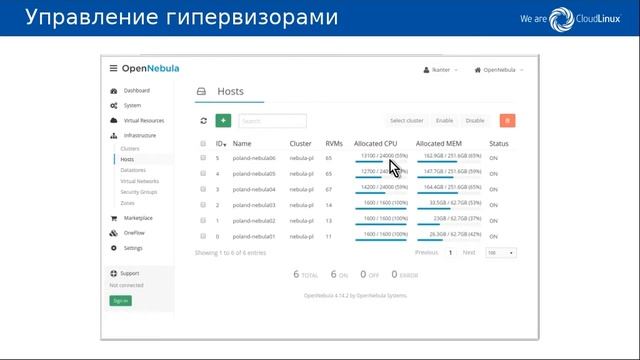Open Virtual Resources menu
The height and width of the screenshot is (360, 640).
[144, 121]
